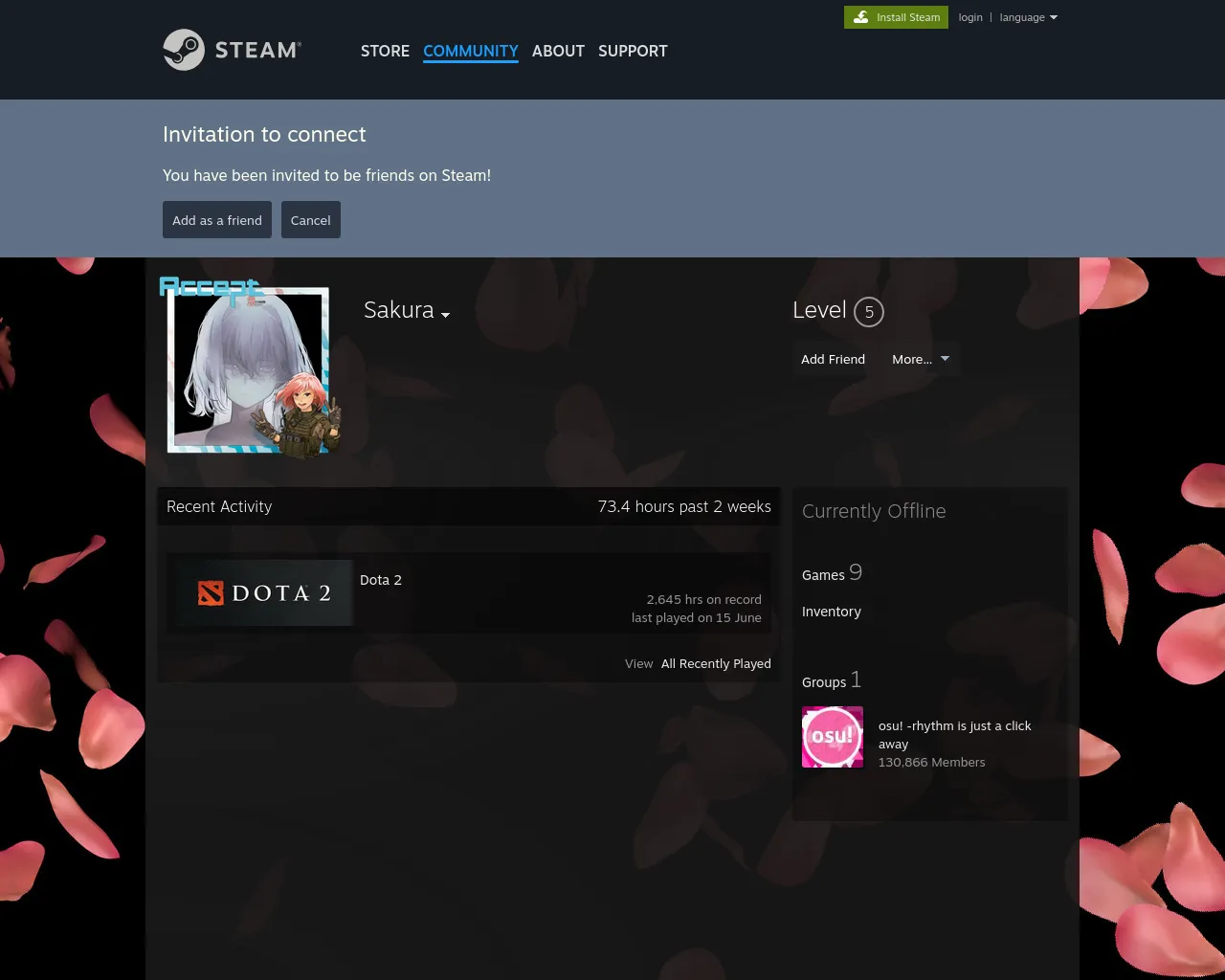Click the last played on 15 June text
1225x980 pixels.
coord(697,617)
